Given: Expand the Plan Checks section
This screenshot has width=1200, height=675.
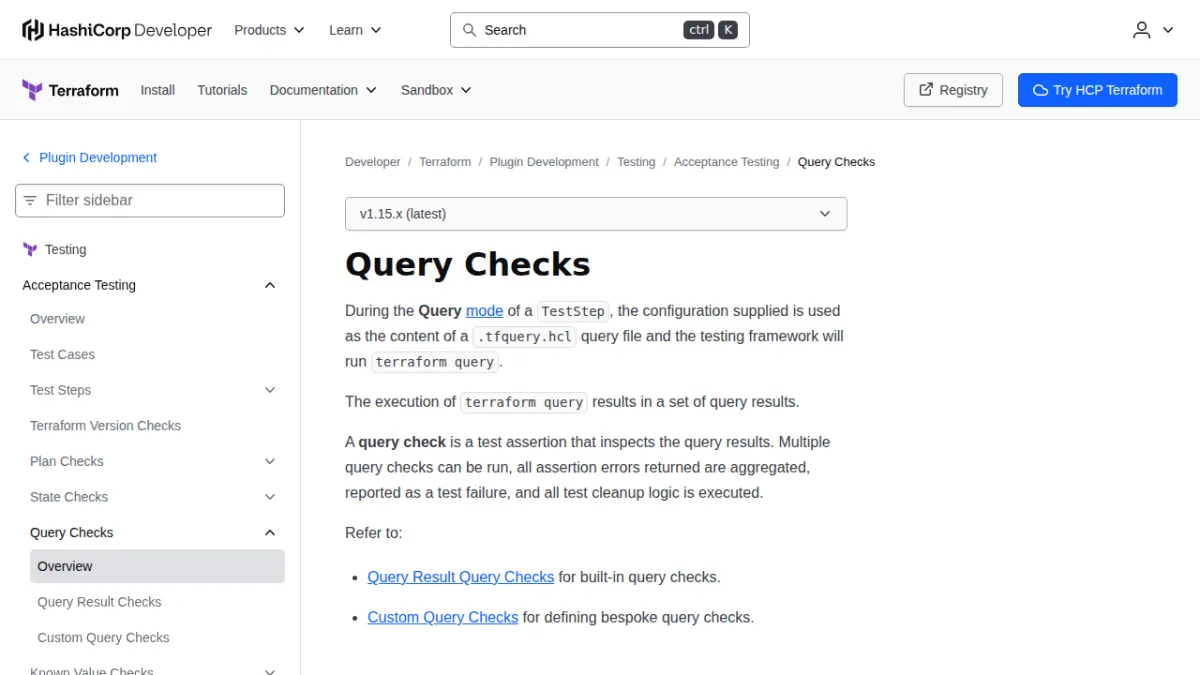Looking at the screenshot, I should (x=270, y=461).
